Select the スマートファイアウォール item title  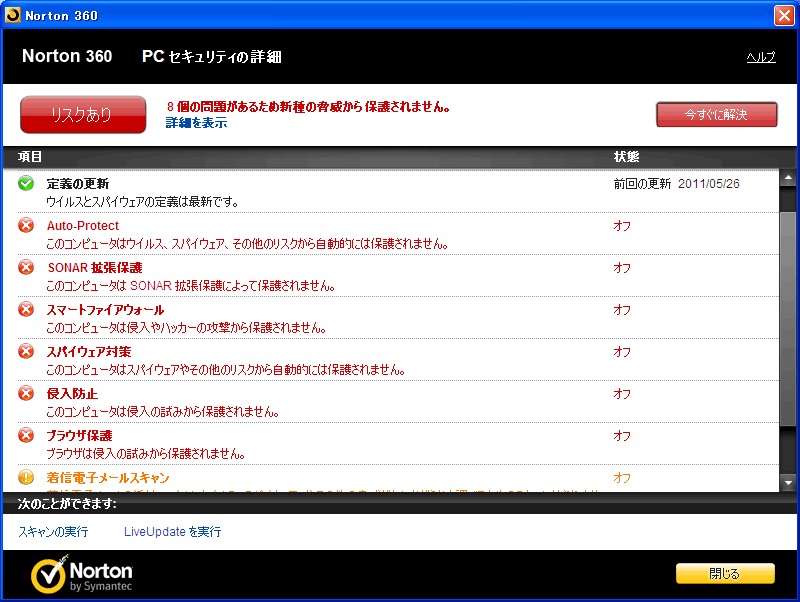(x=106, y=310)
